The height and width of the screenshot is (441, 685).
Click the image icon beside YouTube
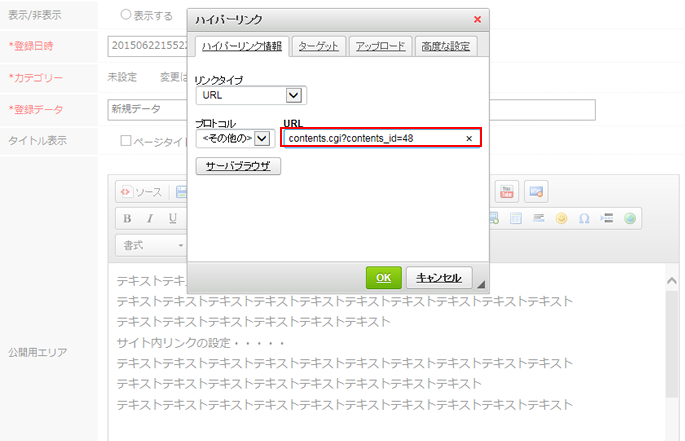tap(536, 191)
